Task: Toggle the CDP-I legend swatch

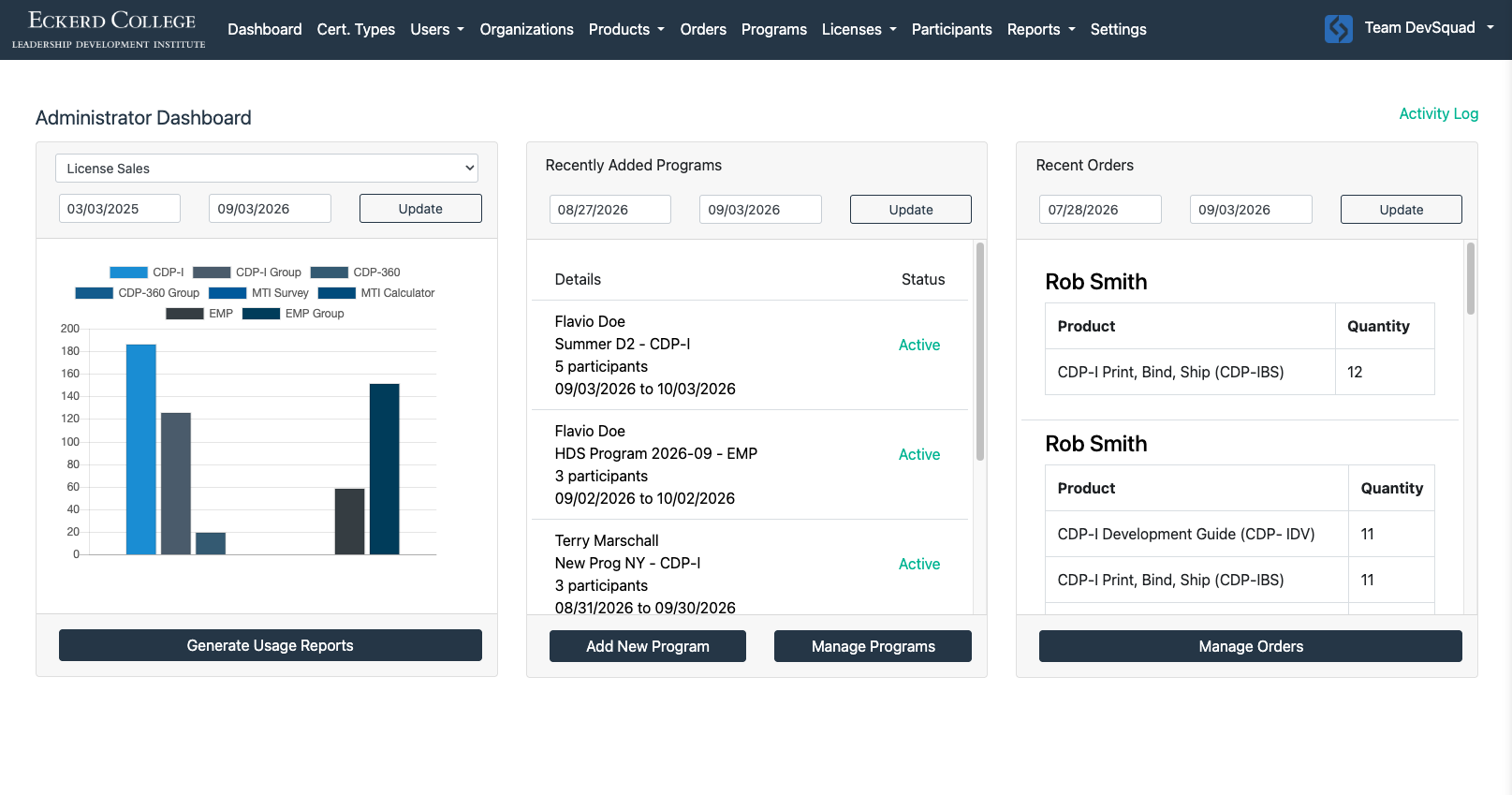Action: click(x=128, y=272)
